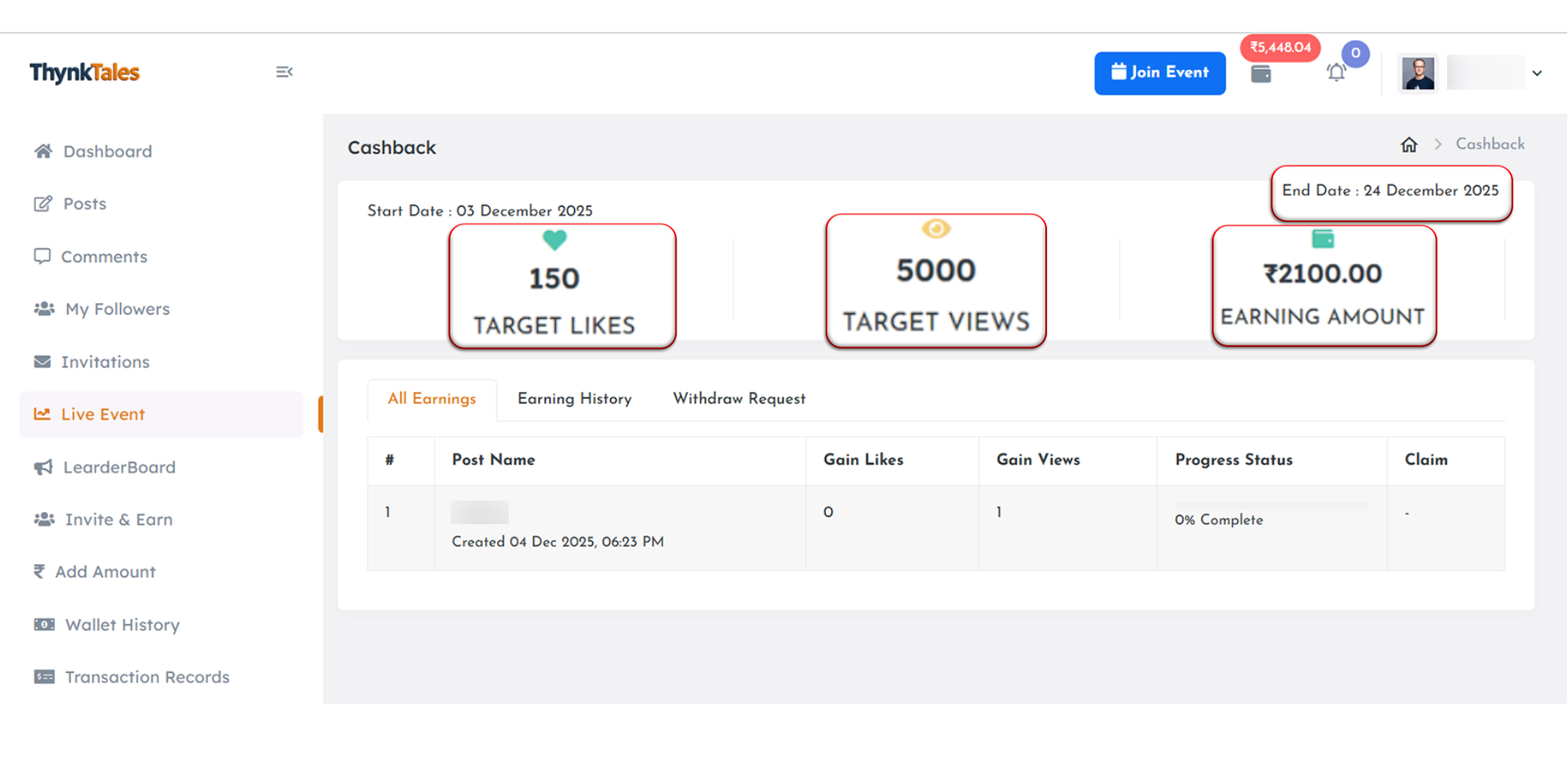Collapse the sidebar with the hamburger icon
Viewport: 1568px width, 761px height.
[284, 73]
